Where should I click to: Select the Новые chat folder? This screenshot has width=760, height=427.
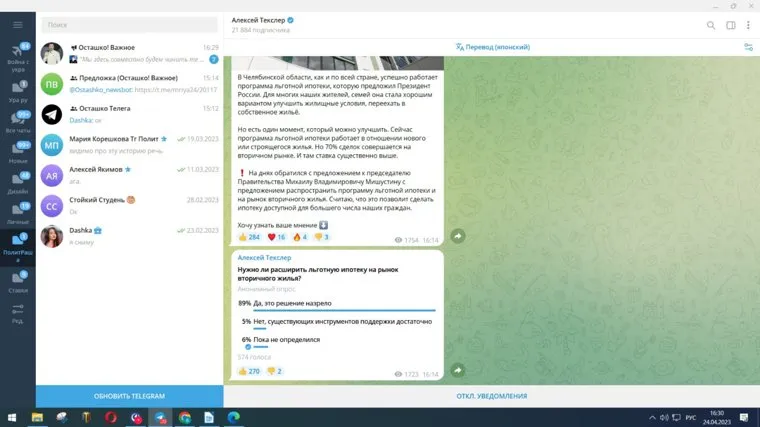coord(17,152)
